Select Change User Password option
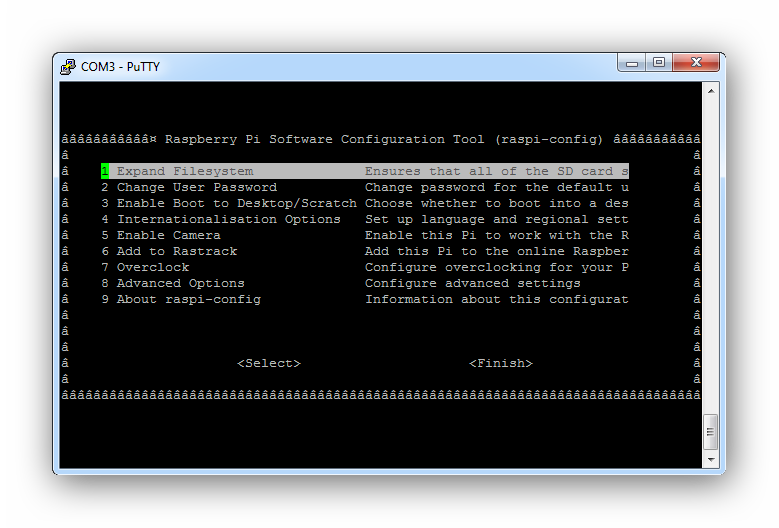779x528 pixels. coord(196,187)
